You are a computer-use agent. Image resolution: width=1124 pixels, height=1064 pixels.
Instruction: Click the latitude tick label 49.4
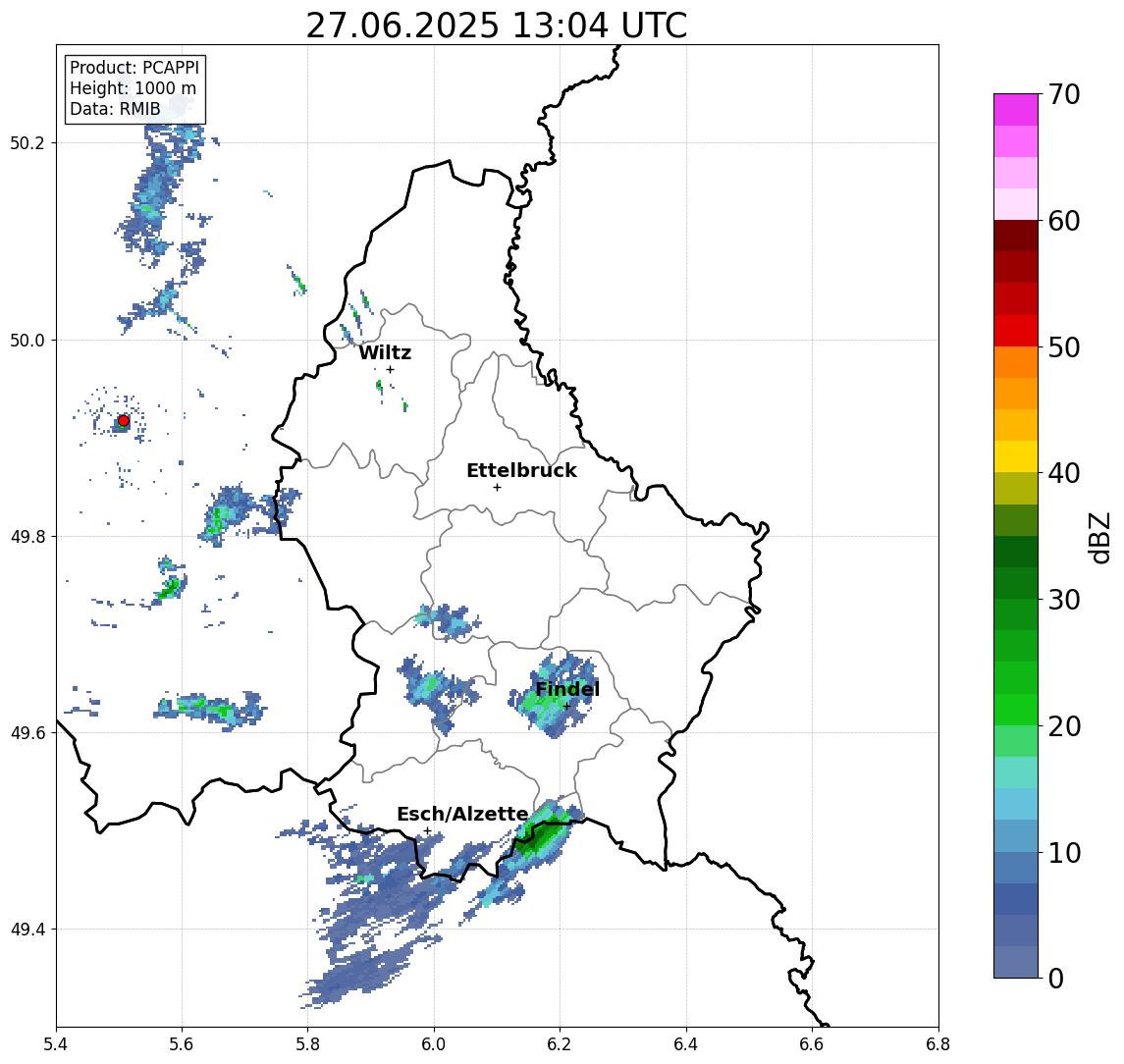click(x=27, y=930)
